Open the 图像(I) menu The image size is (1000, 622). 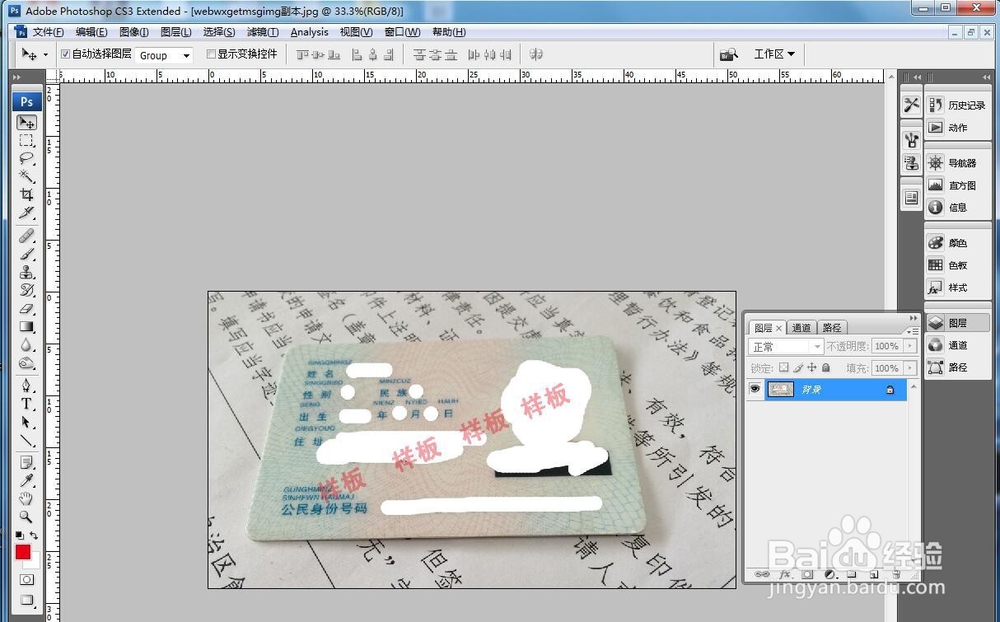(x=134, y=32)
